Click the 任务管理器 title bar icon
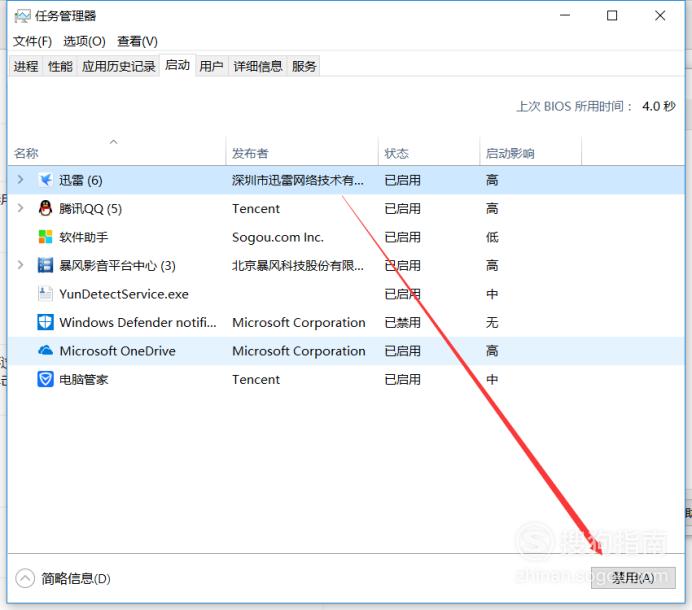Screen dimensions: 692x610 pyautogui.click(x=23, y=16)
